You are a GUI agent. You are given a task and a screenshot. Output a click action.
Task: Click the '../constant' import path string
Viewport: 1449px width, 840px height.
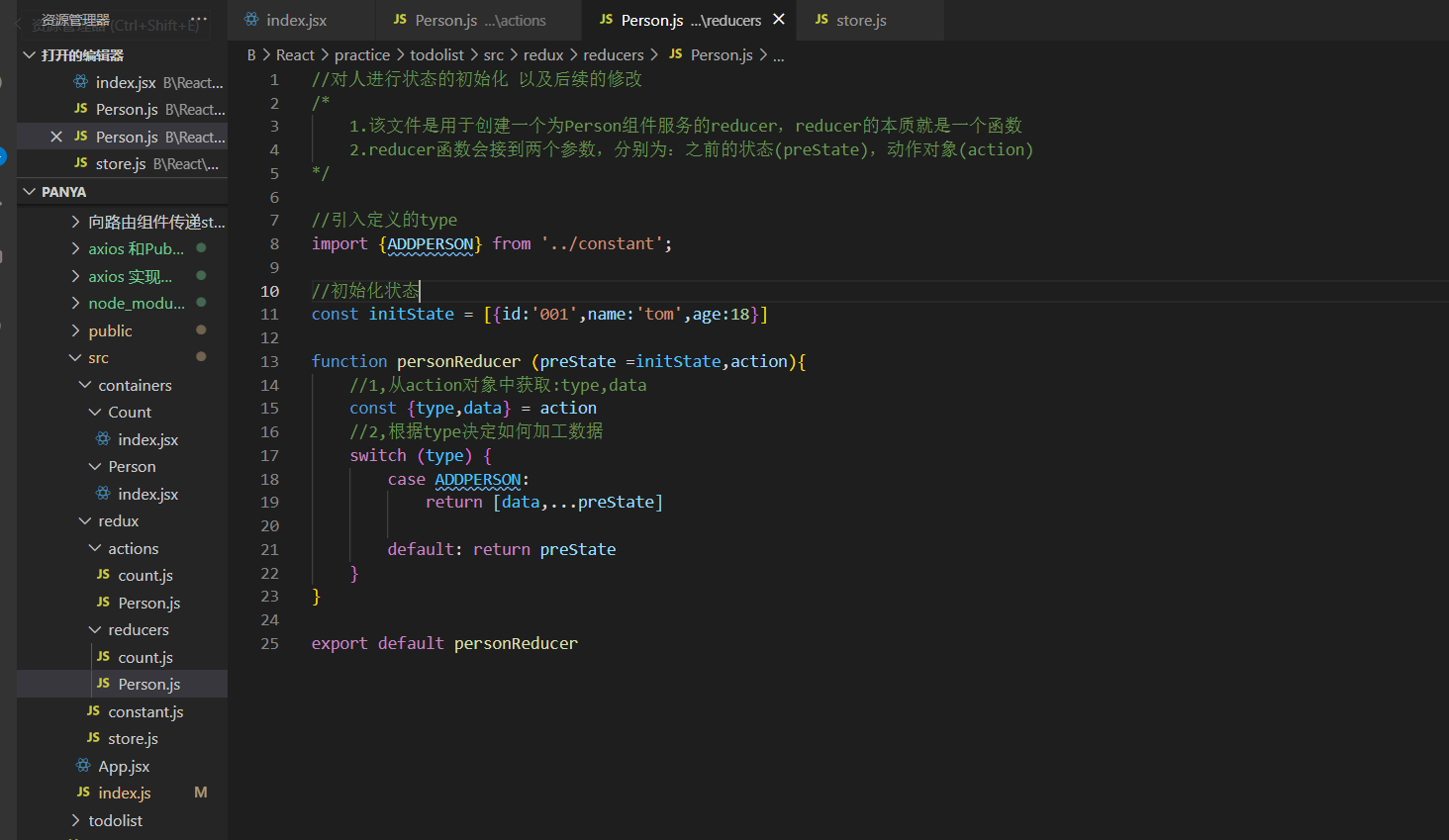pyautogui.click(x=602, y=244)
